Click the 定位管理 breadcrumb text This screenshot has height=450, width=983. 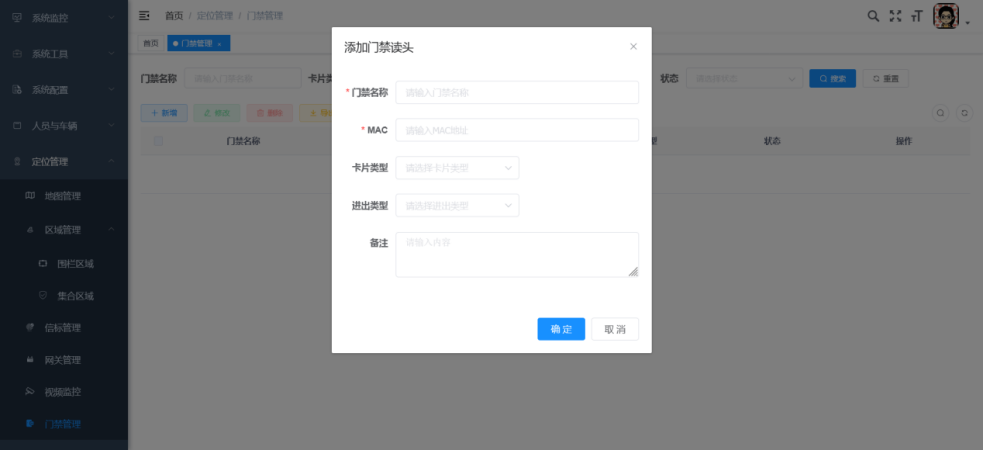coord(214,16)
